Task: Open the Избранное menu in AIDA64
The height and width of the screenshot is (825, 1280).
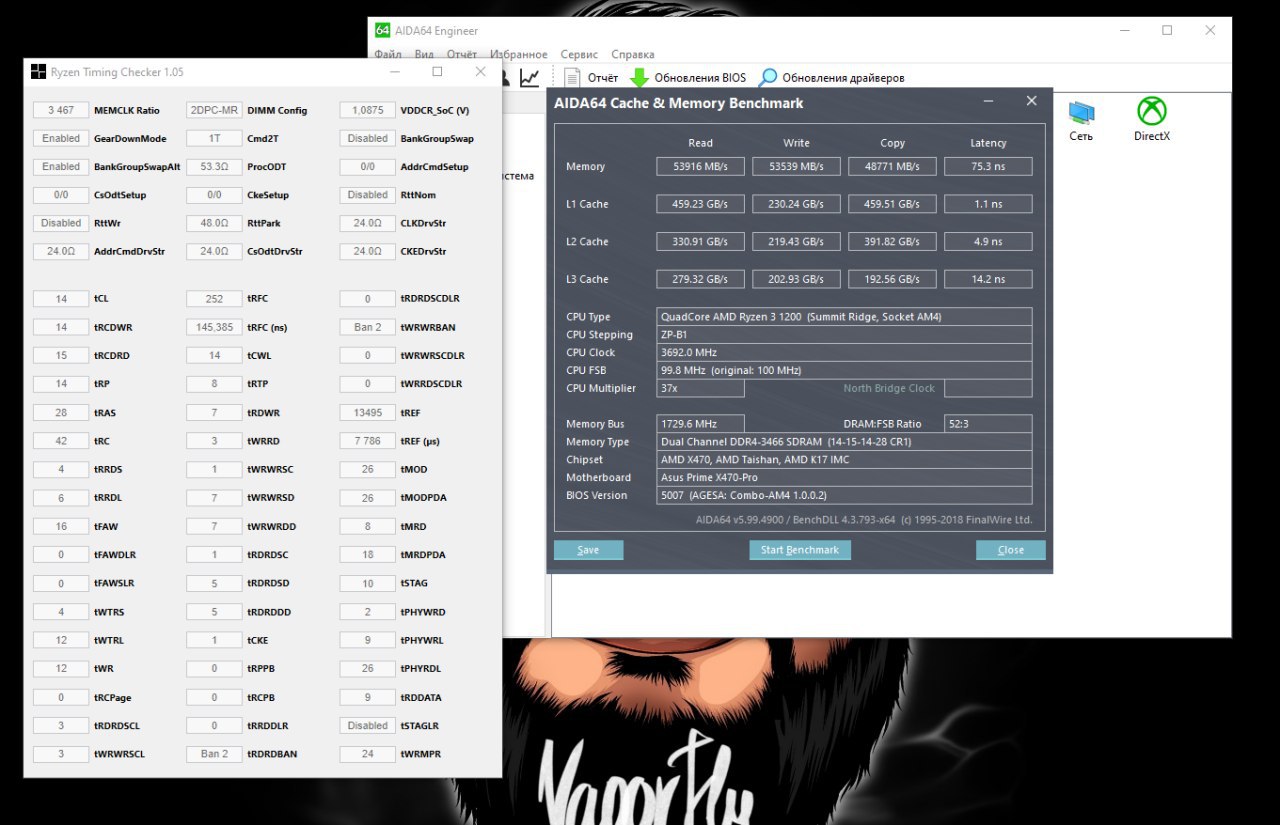Action: (x=519, y=54)
